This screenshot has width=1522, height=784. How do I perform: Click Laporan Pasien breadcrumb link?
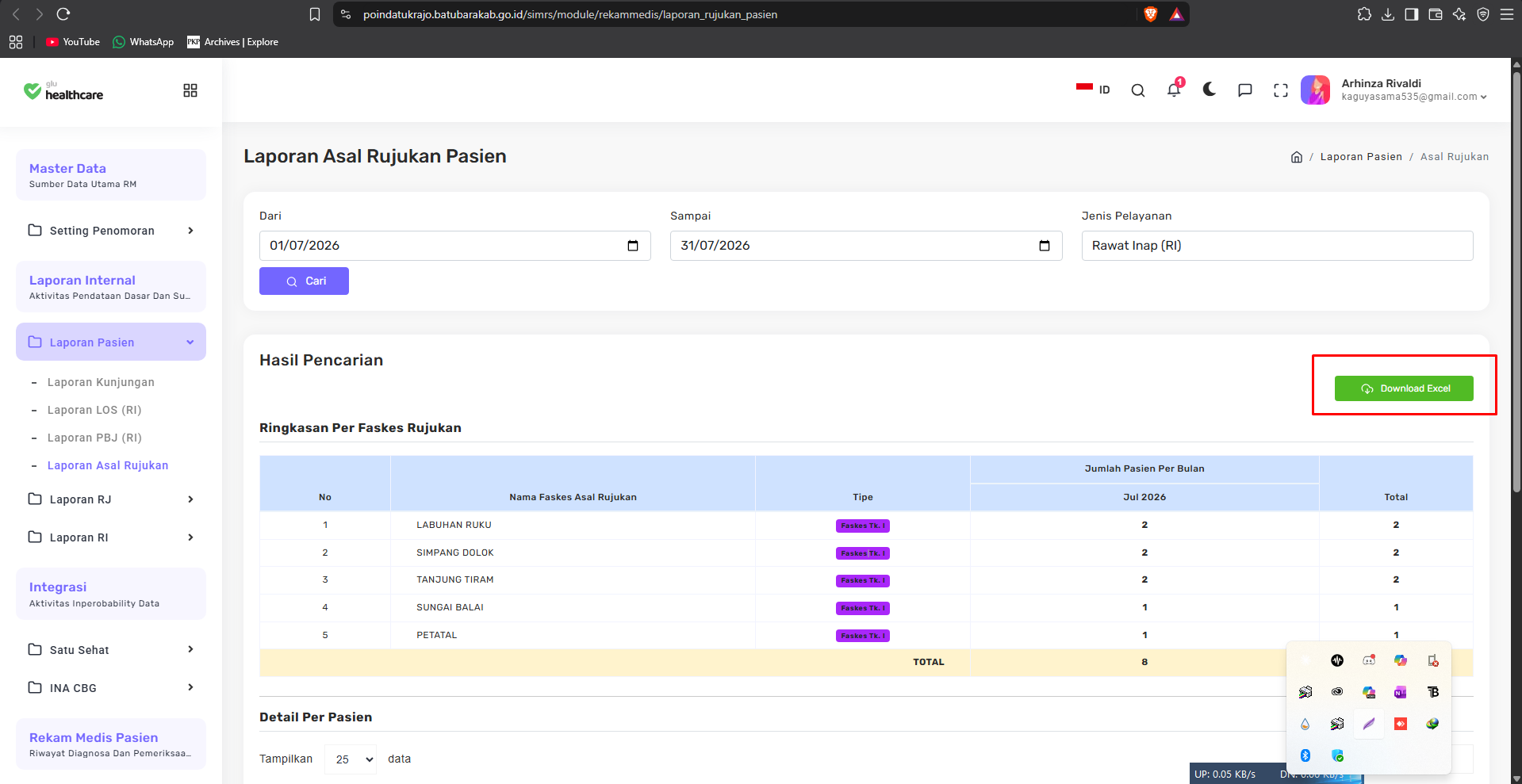[1361, 157]
